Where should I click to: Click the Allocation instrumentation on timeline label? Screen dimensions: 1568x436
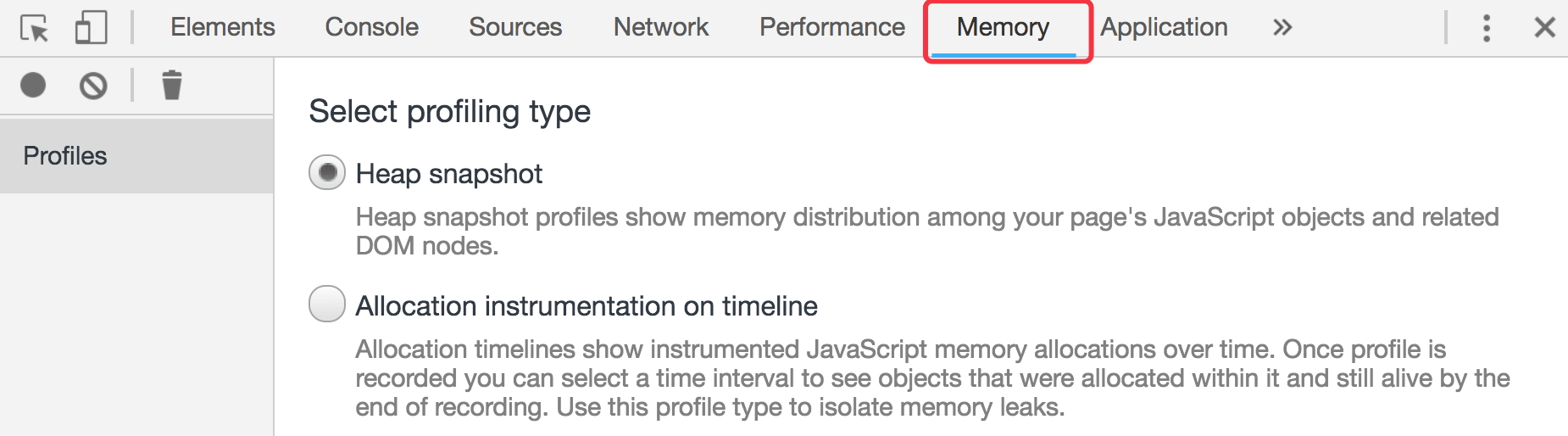tap(587, 306)
